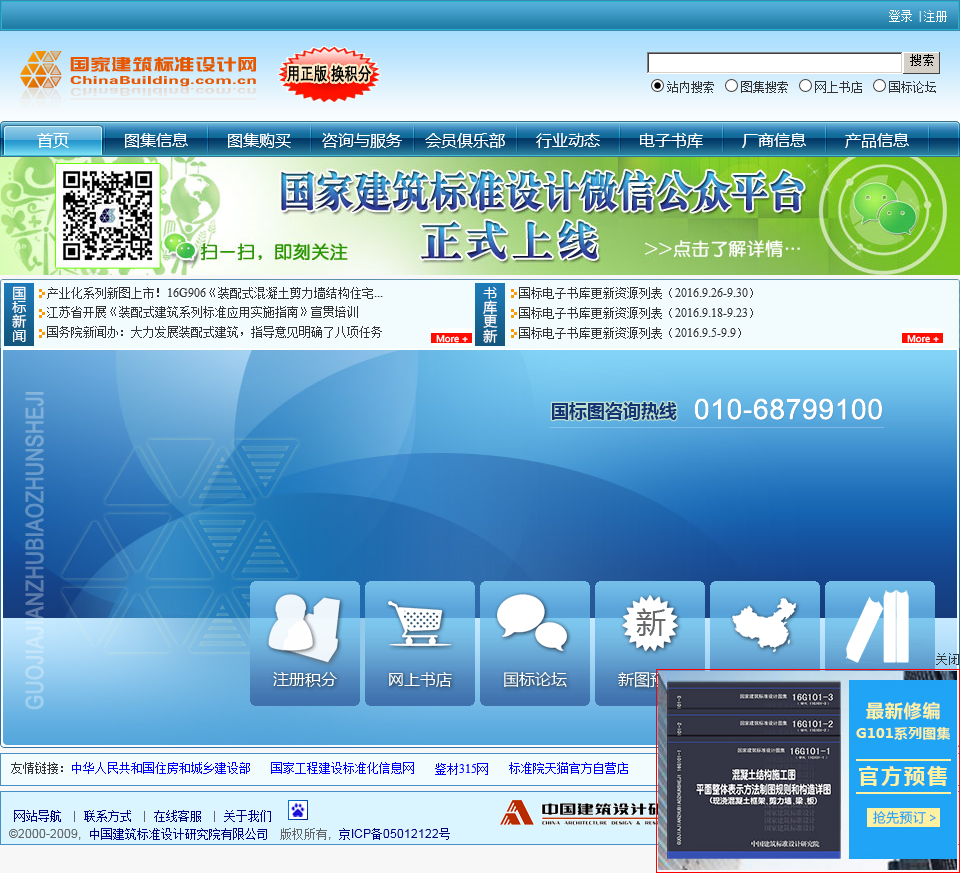Image resolution: width=960 pixels, height=873 pixels.
Task: Open link 鉴材315网
Action: coord(462,768)
